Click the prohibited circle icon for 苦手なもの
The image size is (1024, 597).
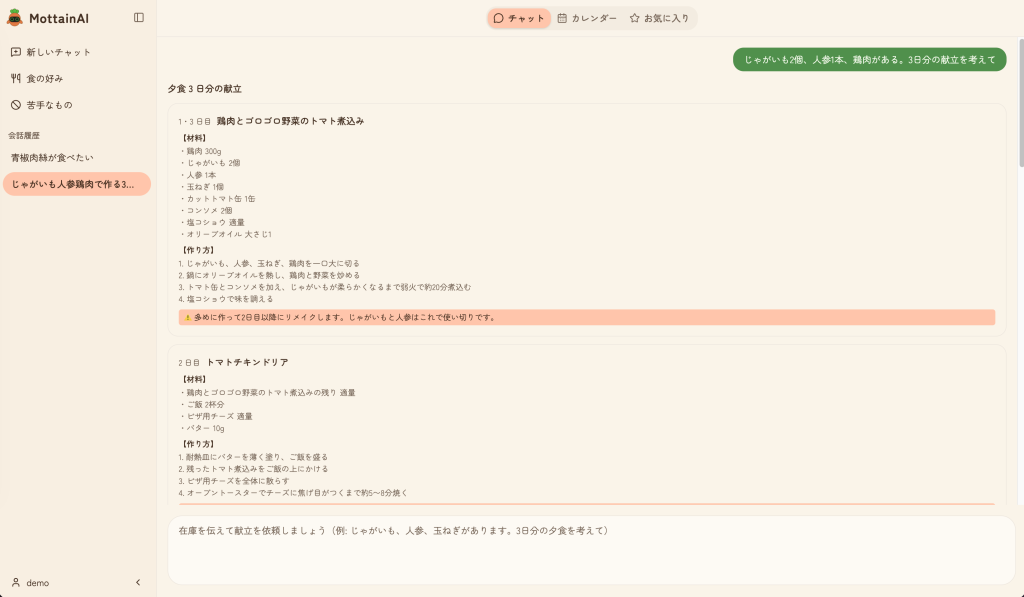(x=16, y=105)
